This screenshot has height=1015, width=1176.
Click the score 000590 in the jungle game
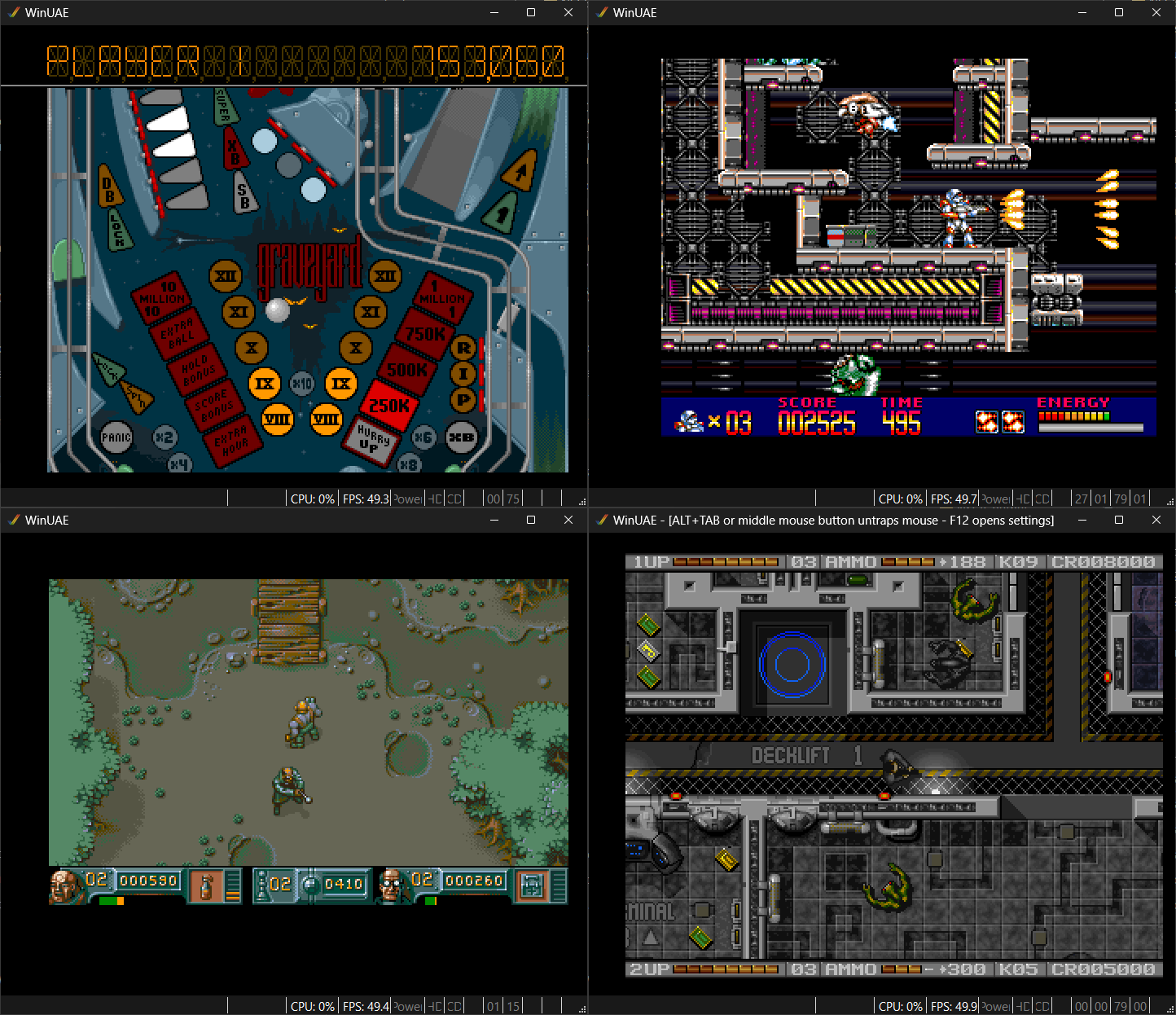148,881
